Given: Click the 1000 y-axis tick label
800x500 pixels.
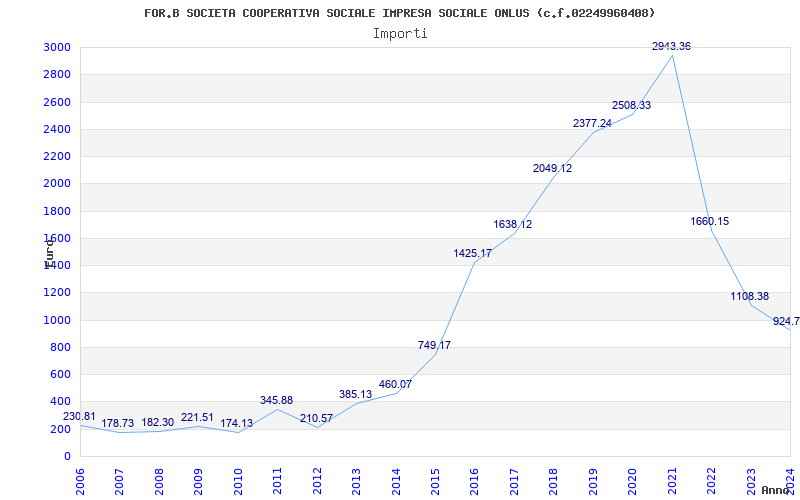Looking at the screenshot, I should click(x=59, y=320).
